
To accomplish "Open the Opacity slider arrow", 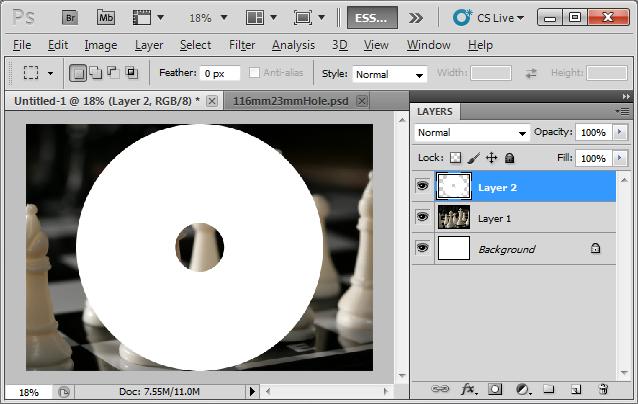I will [x=620, y=132].
